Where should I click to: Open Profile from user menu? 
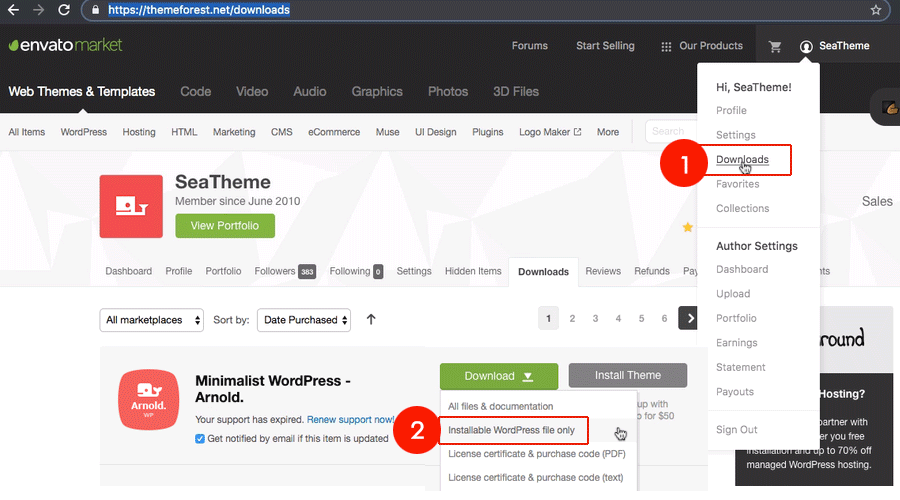point(731,110)
